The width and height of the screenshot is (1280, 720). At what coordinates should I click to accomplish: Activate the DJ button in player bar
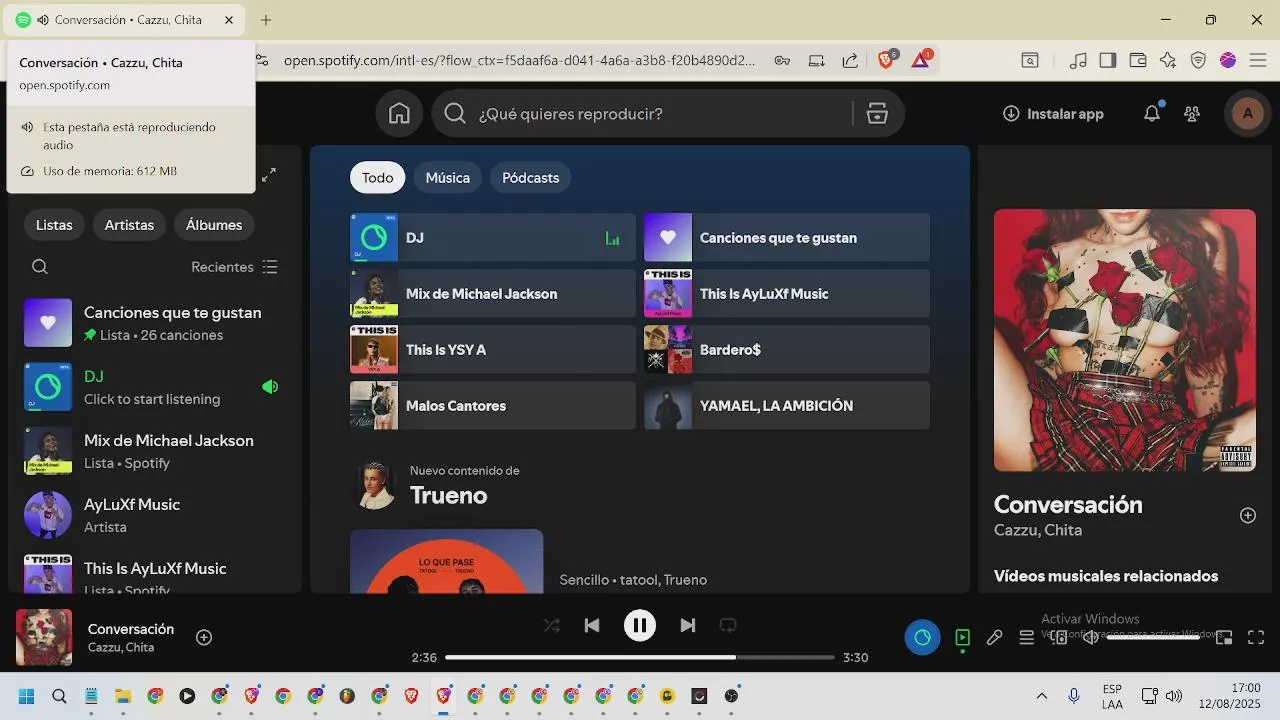pyautogui.click(x=922, y=637)
